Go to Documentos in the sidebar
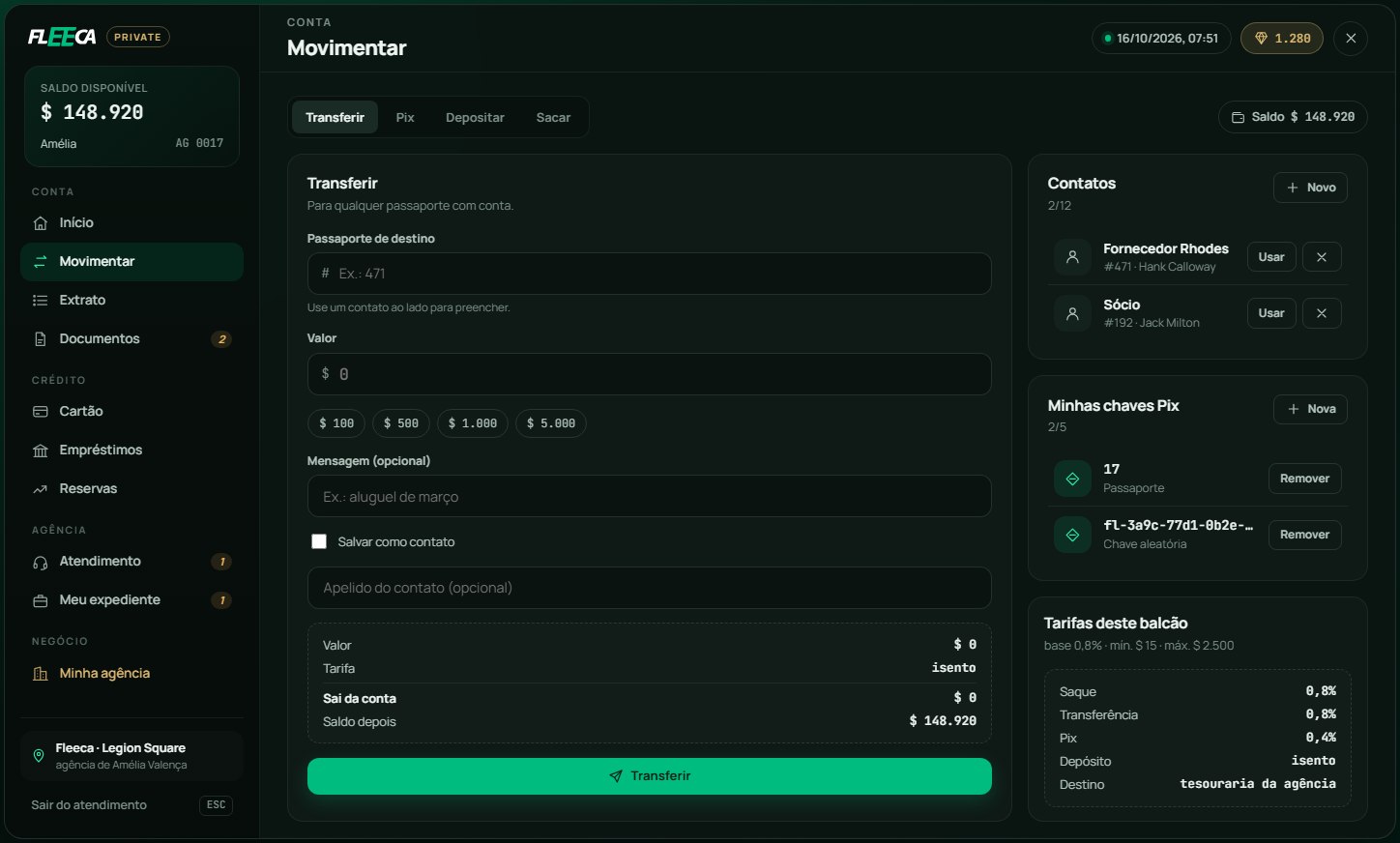The width and height of the screenshot is (1400, 843). point(131,338)
